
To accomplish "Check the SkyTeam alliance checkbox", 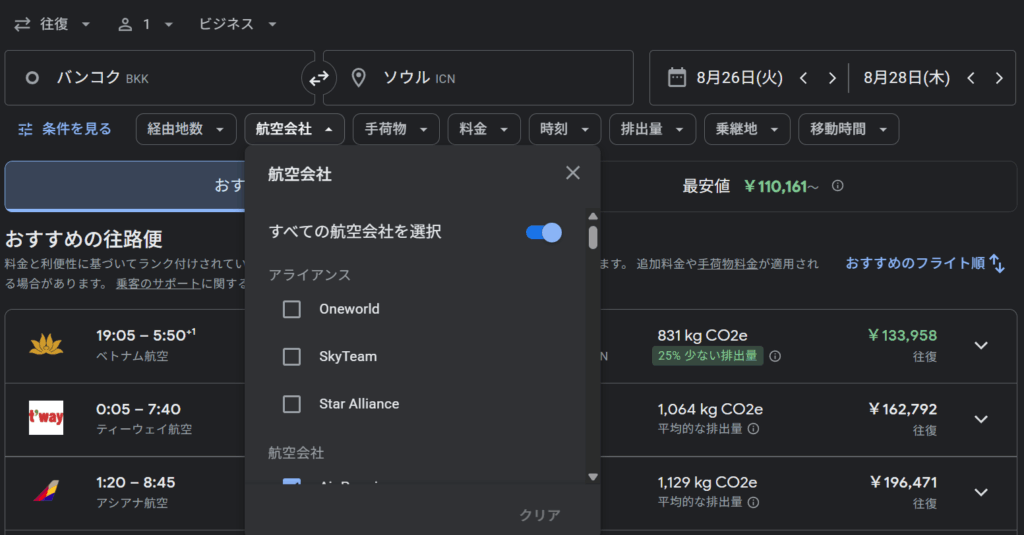I will (x=292, y=356).
